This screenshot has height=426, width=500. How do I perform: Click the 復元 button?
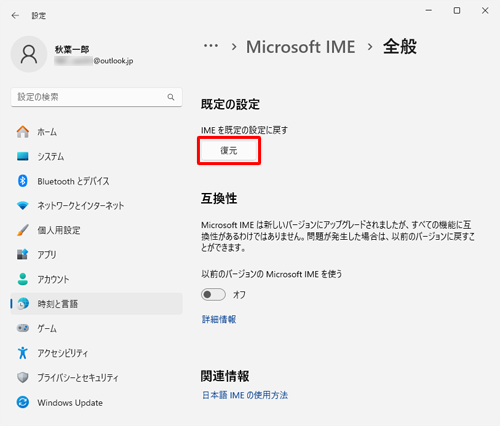(x=229, y=150)
